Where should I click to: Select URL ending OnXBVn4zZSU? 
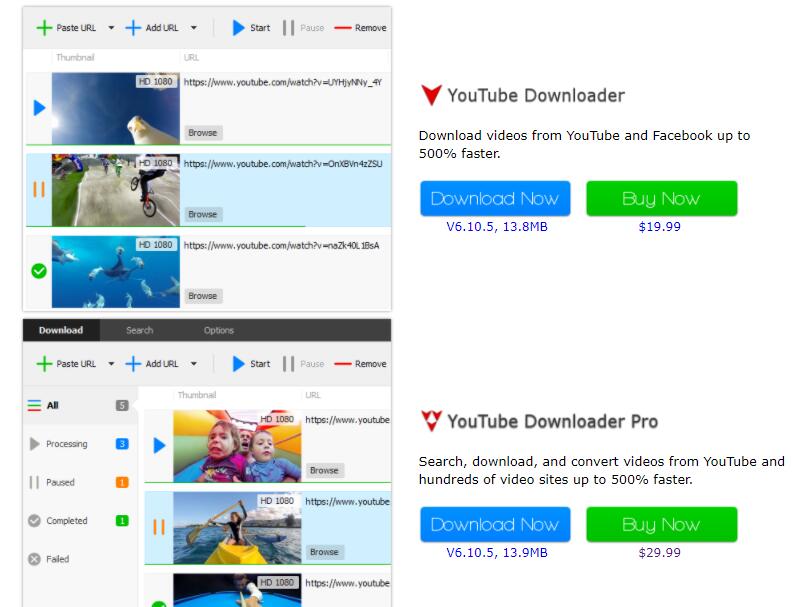point(283,164)
